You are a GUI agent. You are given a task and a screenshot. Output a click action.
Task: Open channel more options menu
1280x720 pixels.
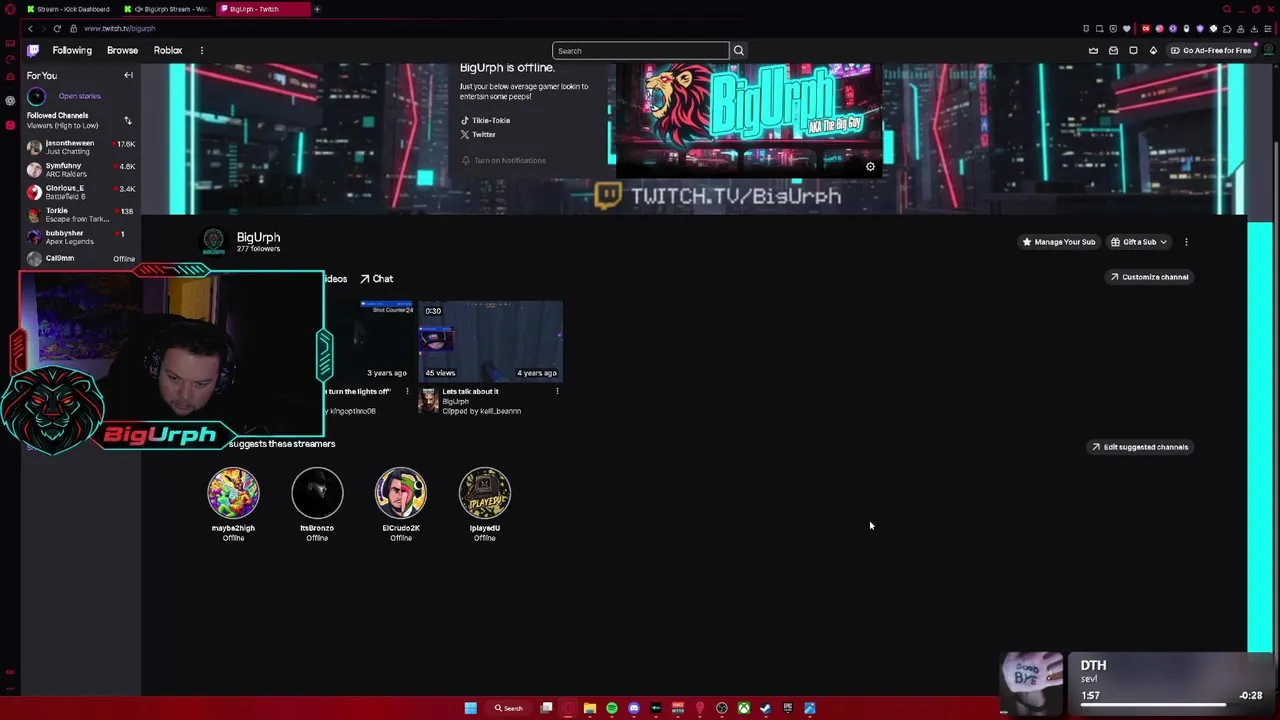[x=1186, y=242]
